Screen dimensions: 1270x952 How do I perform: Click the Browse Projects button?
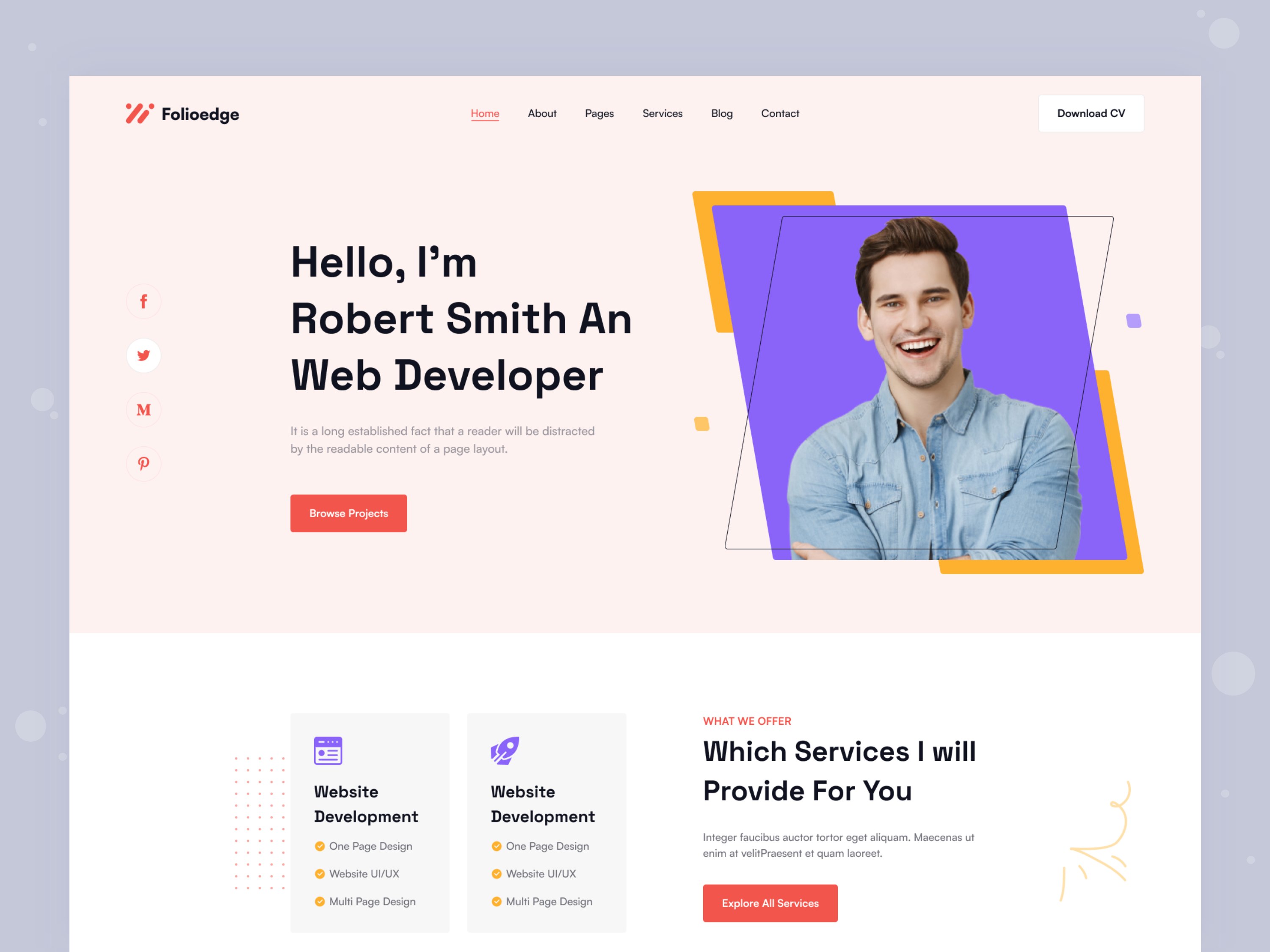[348, 513]
